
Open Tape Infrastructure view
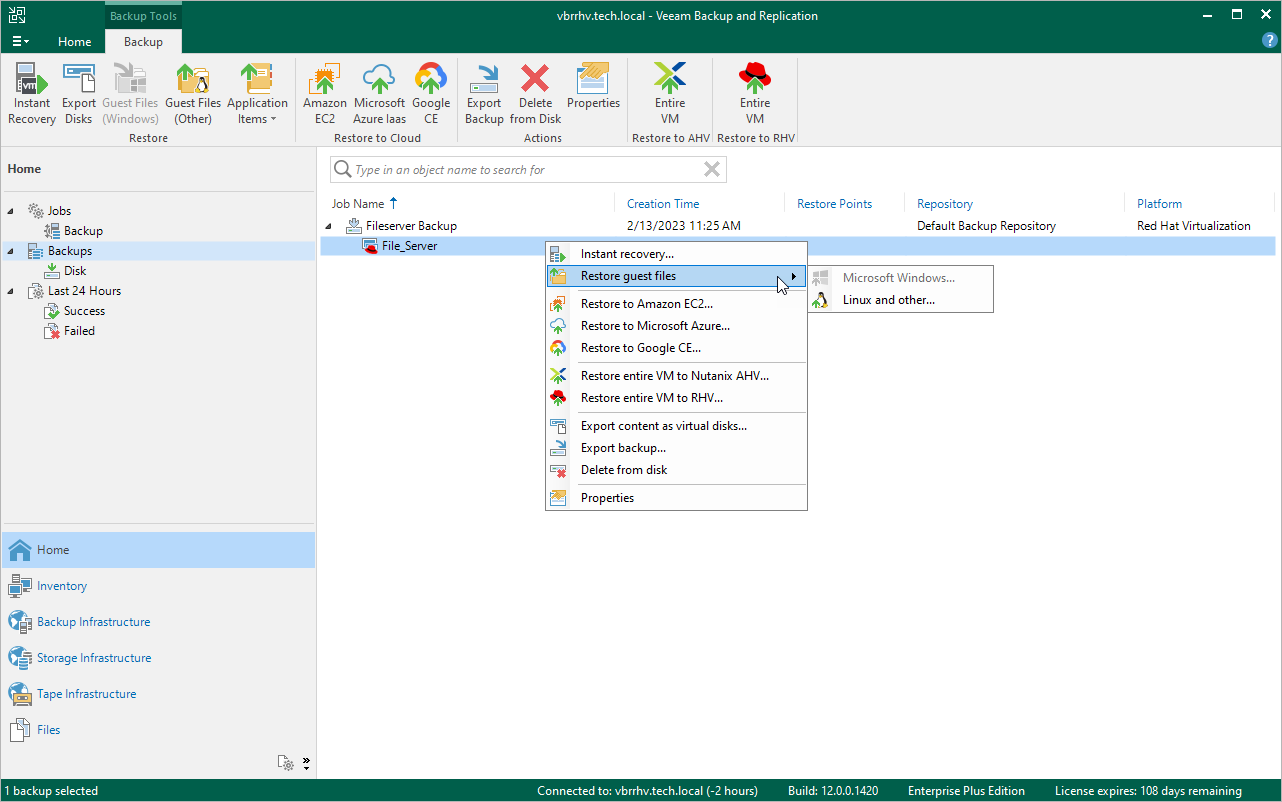tap(158, 694)
